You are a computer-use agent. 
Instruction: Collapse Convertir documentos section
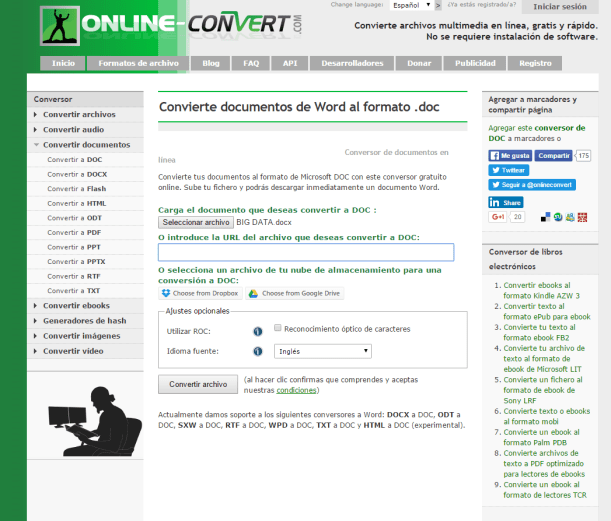[85, 145]
